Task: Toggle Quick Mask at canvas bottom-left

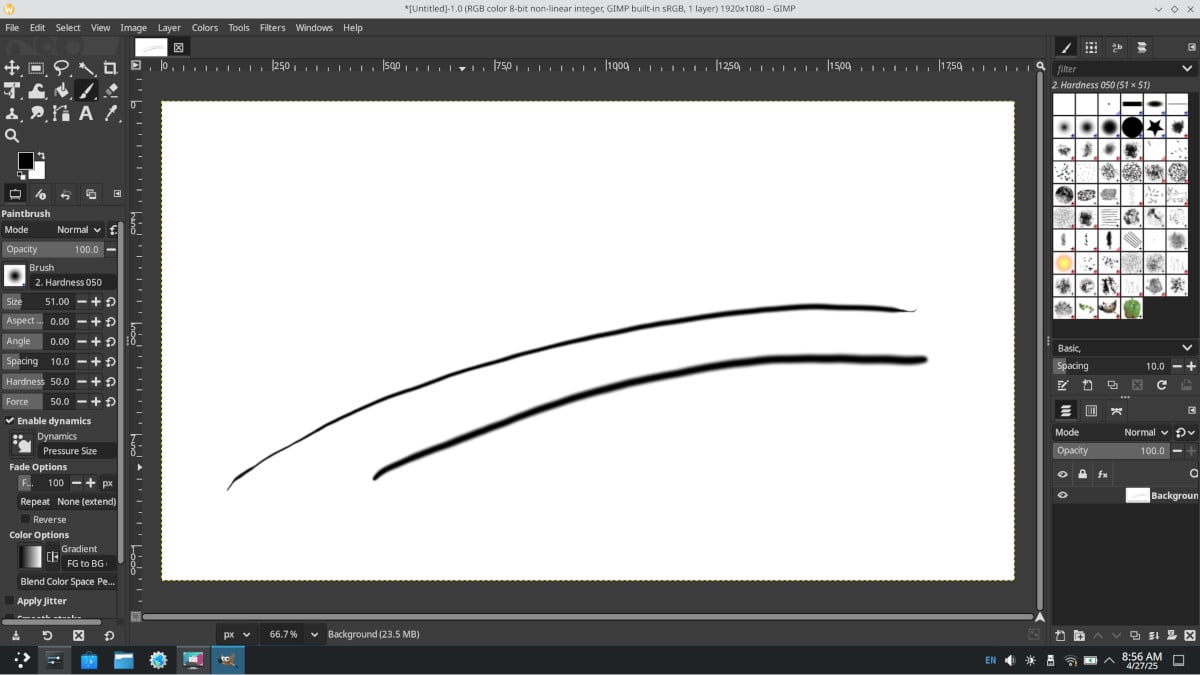Action: point(138,617)
